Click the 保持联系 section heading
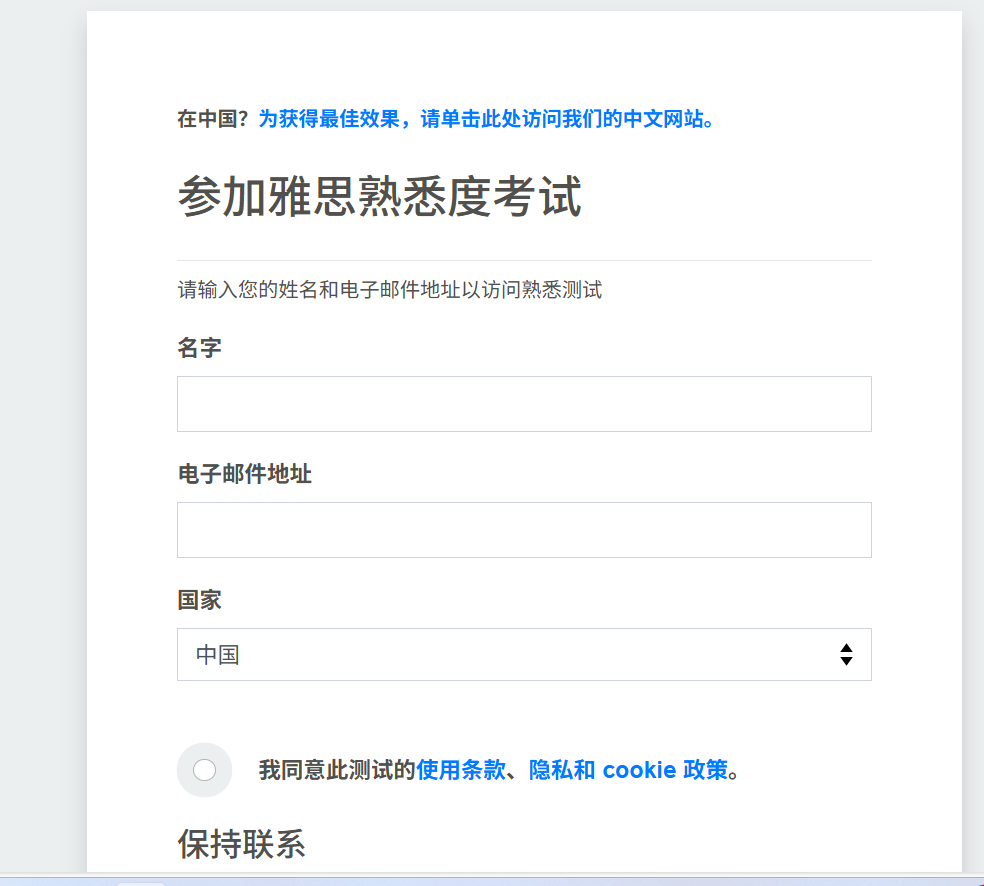 click(x=242, y=844)
